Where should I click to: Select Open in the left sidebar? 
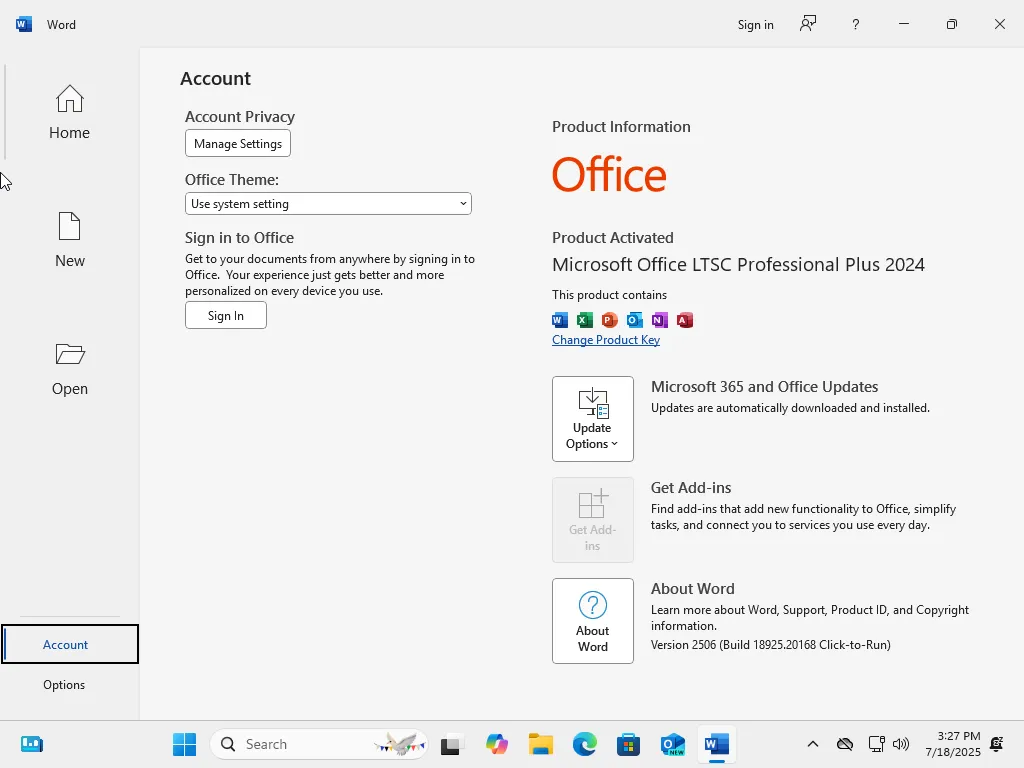coord(69,368)
